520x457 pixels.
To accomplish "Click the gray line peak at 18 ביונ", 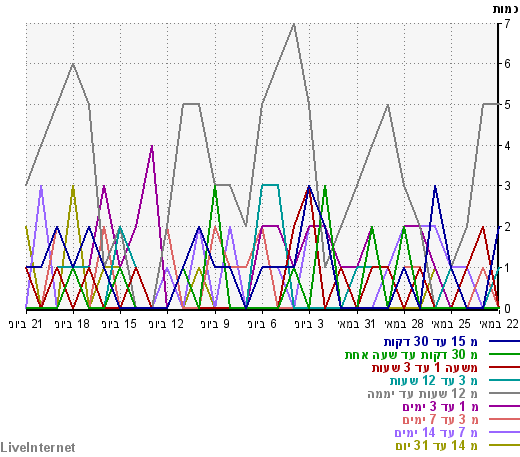I will [x=73, y=64].
